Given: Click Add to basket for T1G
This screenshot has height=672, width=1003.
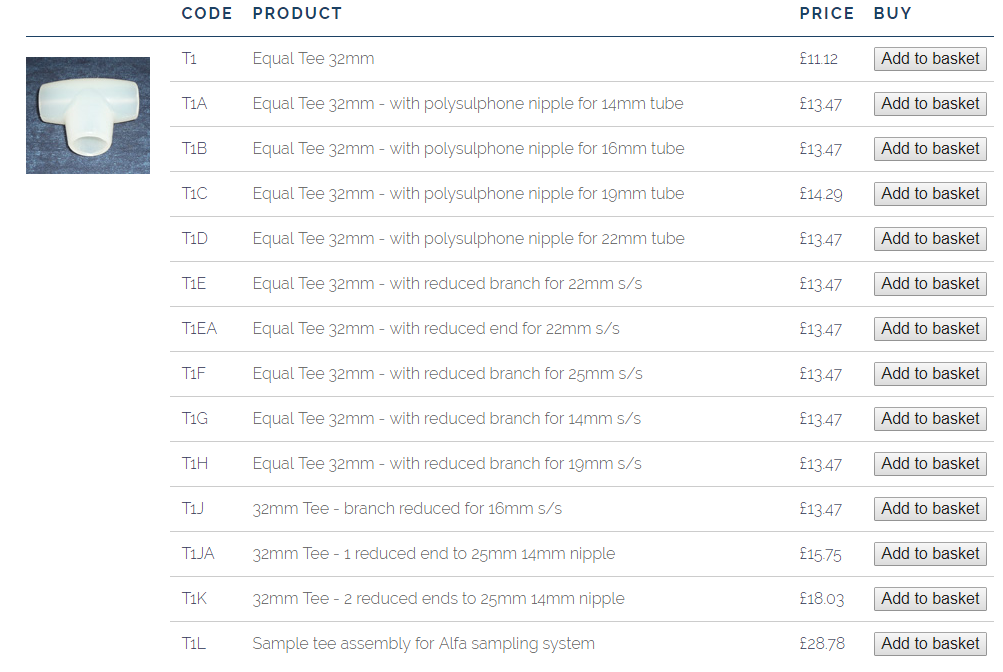Looking at the screenshot, I should click(x=930, y=419).
